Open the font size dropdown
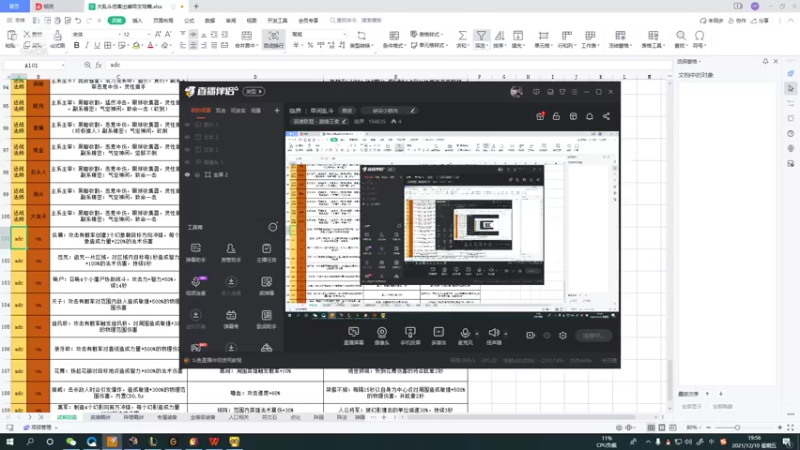The width and height of the screenshot is (800, 450). tap(148, 34)
